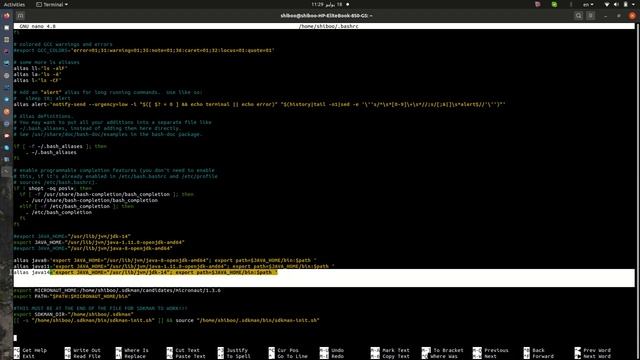Click the alias alert notify-send line
The height and width of the screenshot is (360, 640).
pos(260,104)
